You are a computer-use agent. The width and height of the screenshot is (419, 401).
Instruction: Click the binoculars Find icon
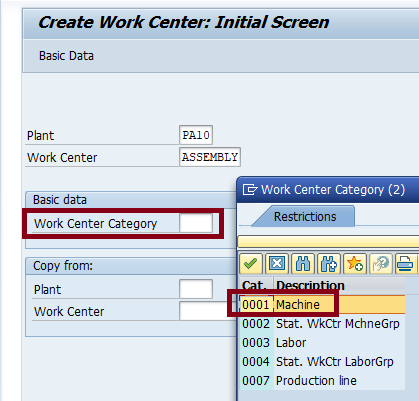point(303,264)
